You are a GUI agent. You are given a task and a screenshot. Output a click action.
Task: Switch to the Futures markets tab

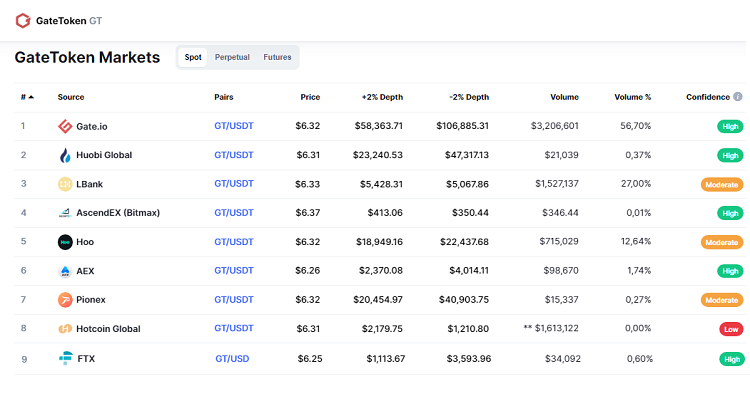[x=277, y=57]
